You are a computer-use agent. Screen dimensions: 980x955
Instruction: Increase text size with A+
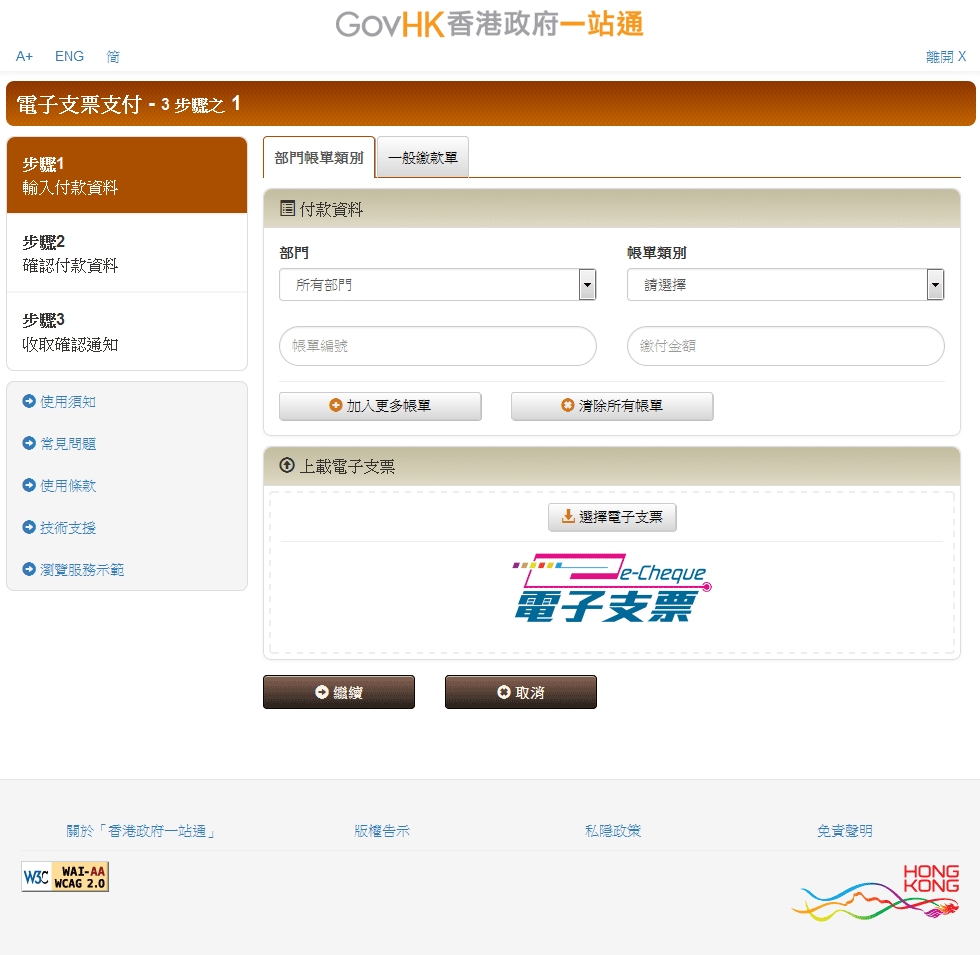tap(24, 56)
